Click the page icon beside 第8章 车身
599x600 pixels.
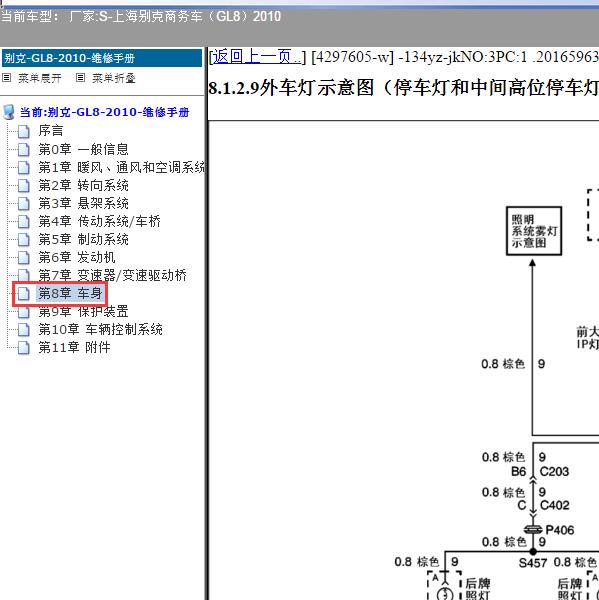click(x=24, y=293)
